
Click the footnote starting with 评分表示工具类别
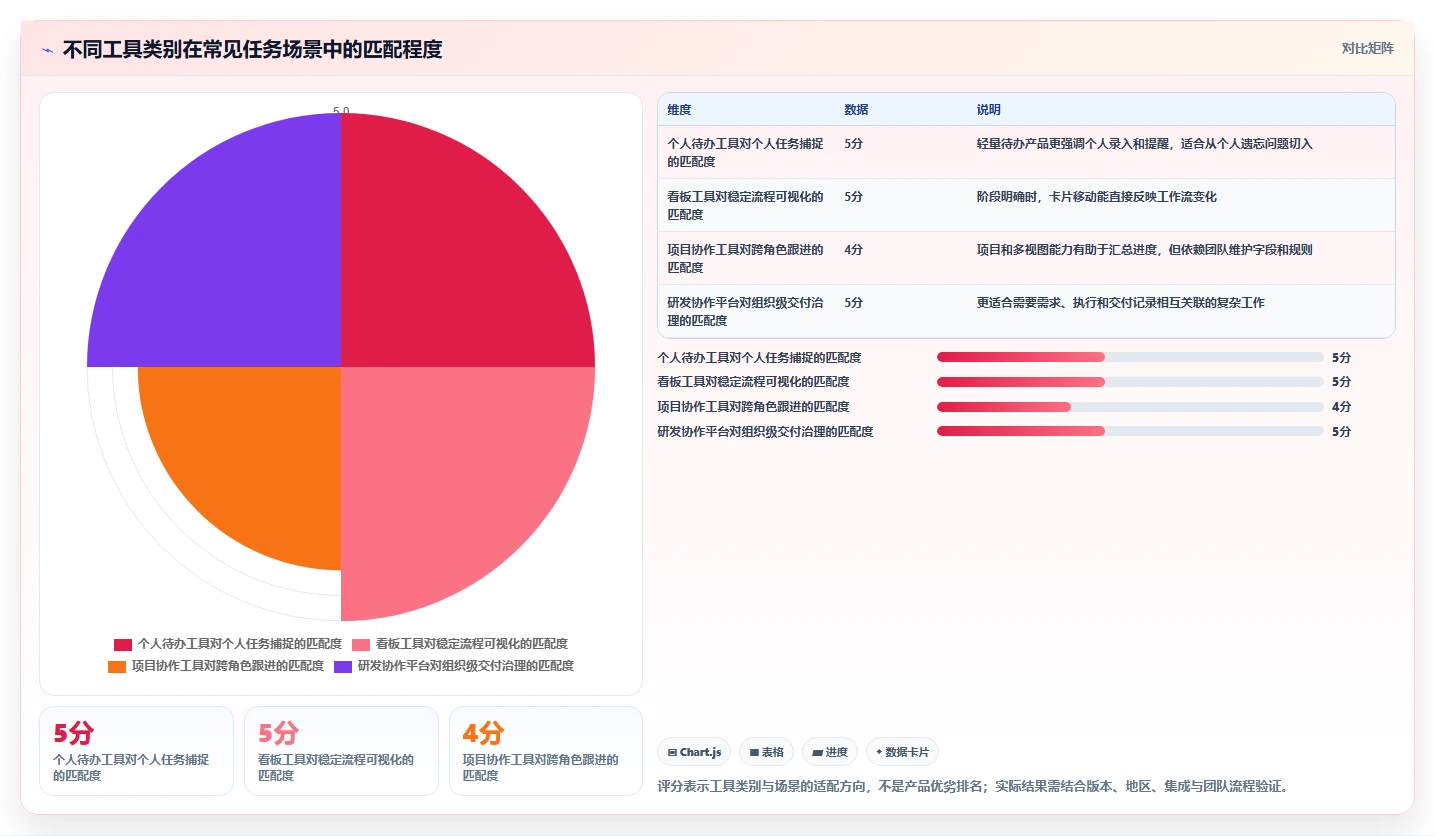pos(975,786)
